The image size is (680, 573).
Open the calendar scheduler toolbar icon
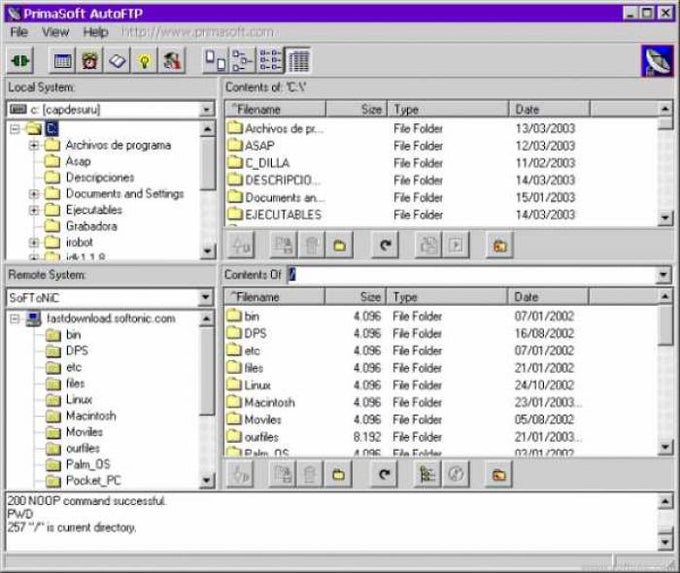pos(62,60)
